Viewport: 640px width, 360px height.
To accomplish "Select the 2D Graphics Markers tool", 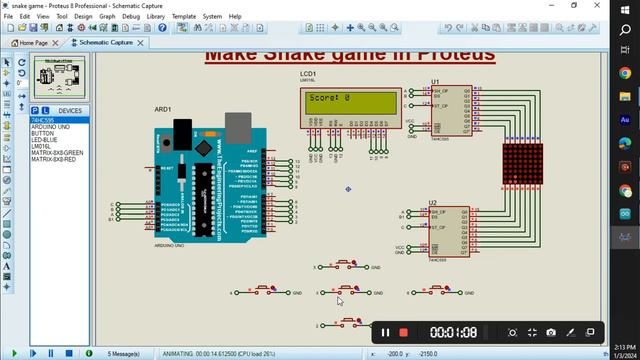I will pyautogui.click(x=7, y=287).
